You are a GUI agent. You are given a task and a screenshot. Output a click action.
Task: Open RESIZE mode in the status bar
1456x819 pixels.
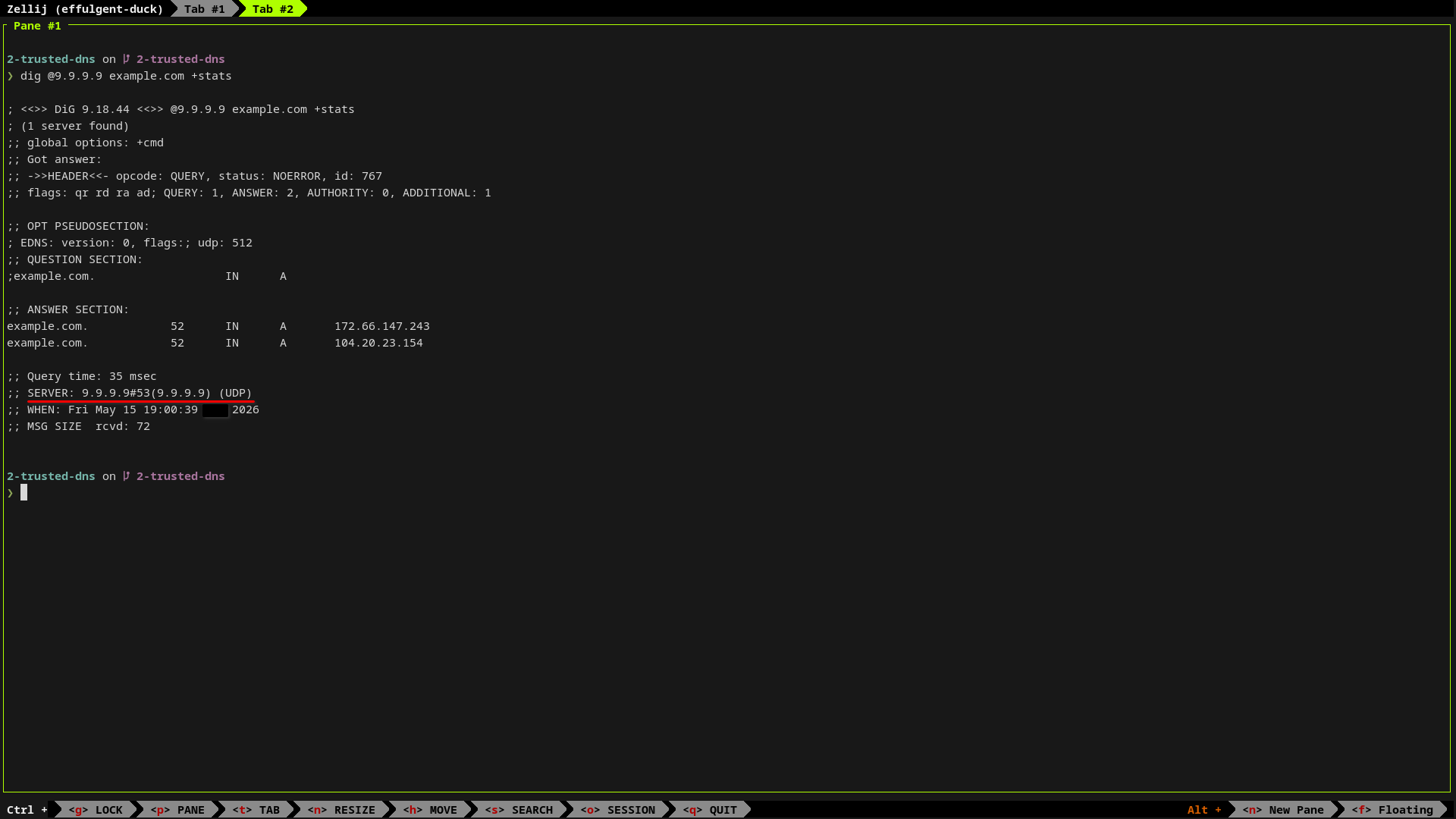click(341, 810)
